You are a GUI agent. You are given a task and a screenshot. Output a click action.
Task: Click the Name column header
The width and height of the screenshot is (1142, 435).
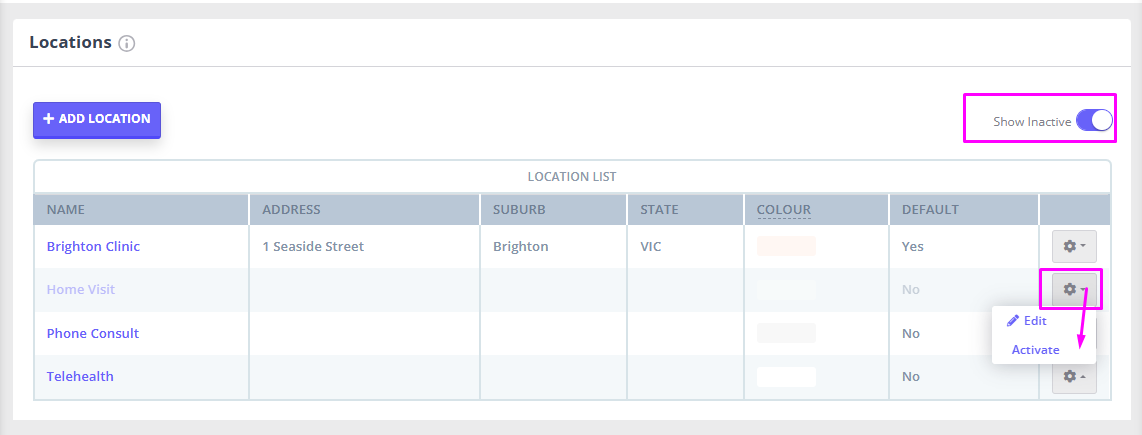click(66, 210)
